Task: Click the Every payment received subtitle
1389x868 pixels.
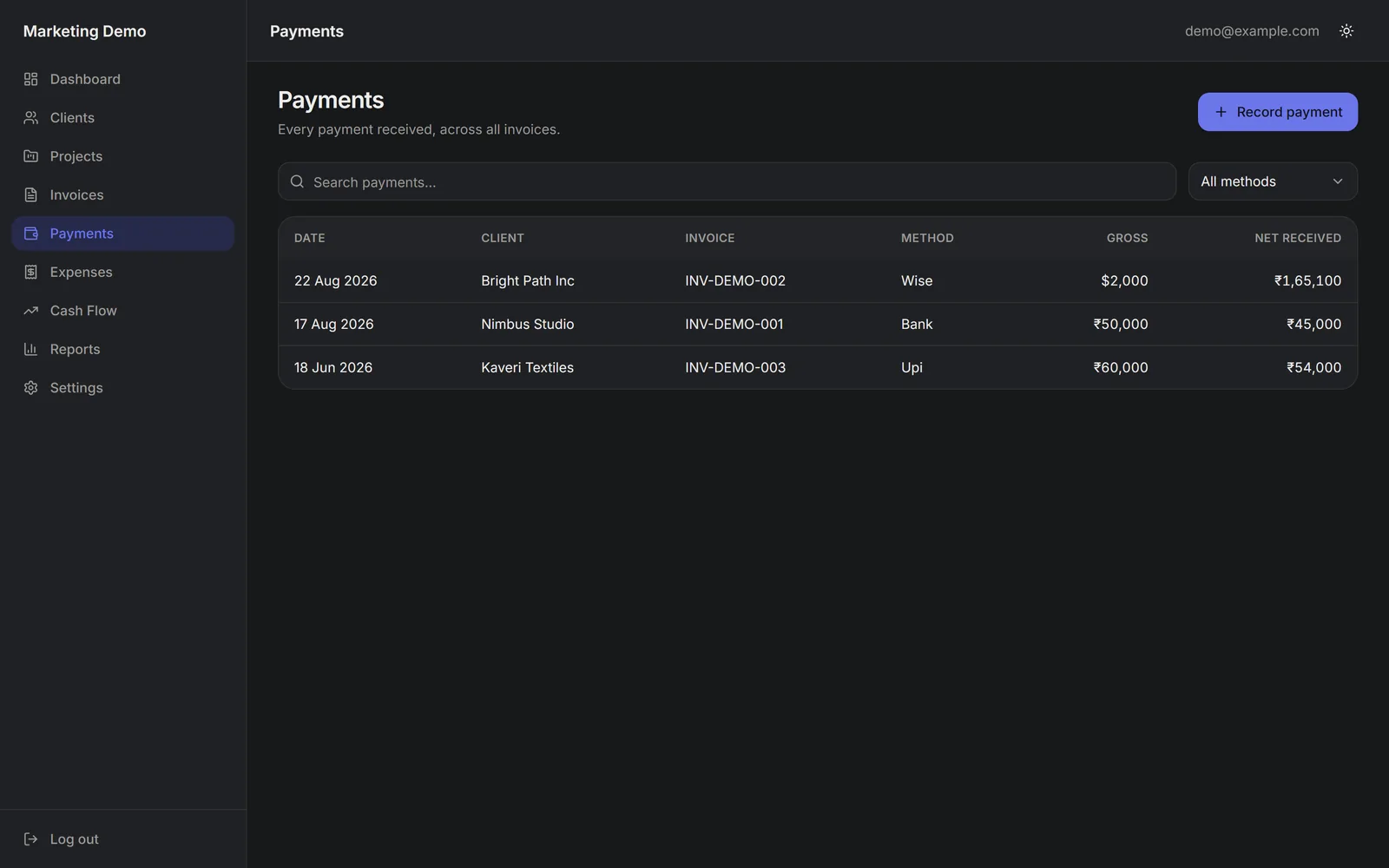Action: 418,129
